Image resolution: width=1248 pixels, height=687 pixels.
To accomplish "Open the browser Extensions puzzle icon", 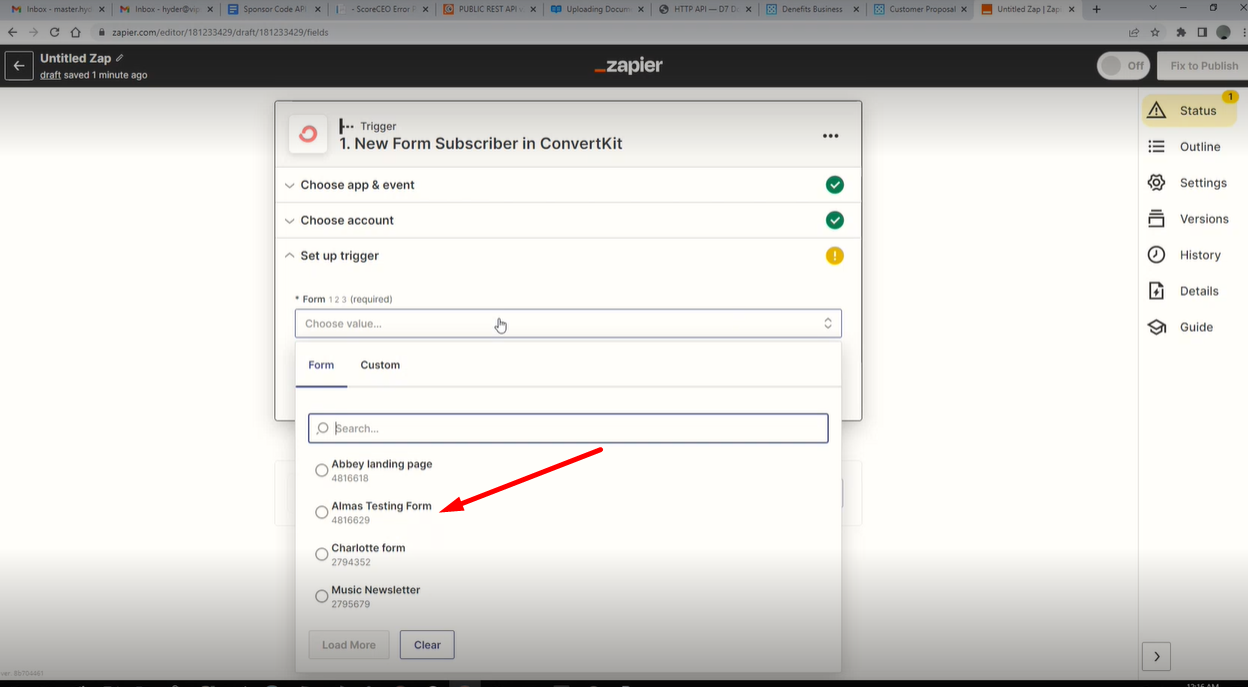I will click(1181, 32).
